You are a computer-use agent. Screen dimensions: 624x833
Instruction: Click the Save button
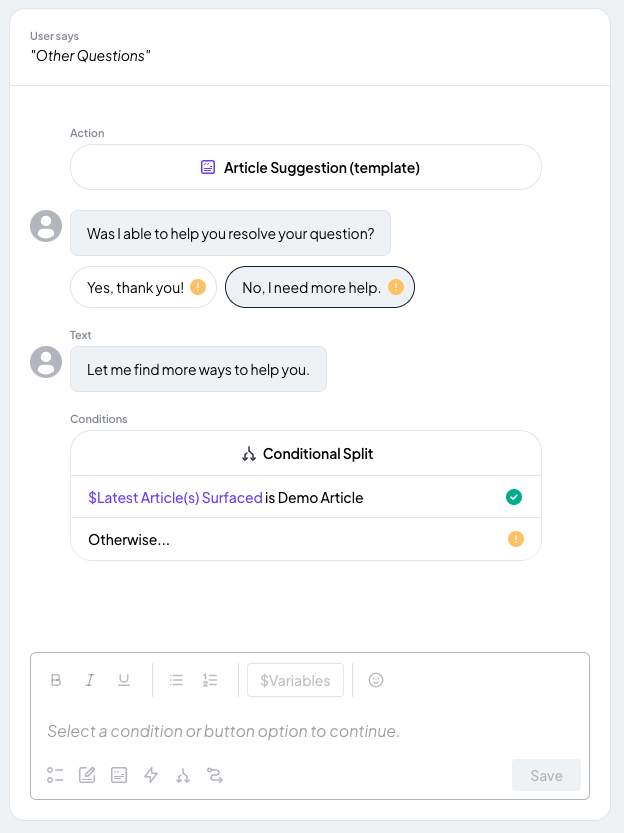pos(546,775)
